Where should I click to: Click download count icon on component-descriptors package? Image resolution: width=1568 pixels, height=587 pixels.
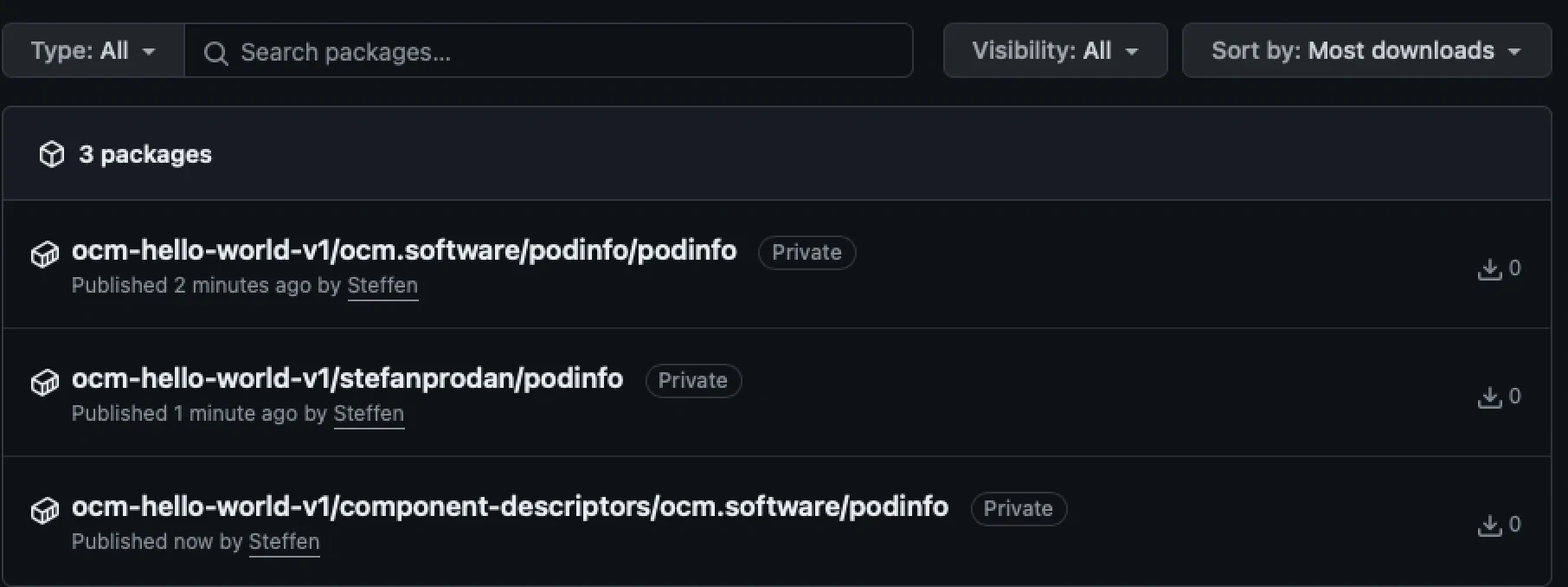(x=1489, y=526)
